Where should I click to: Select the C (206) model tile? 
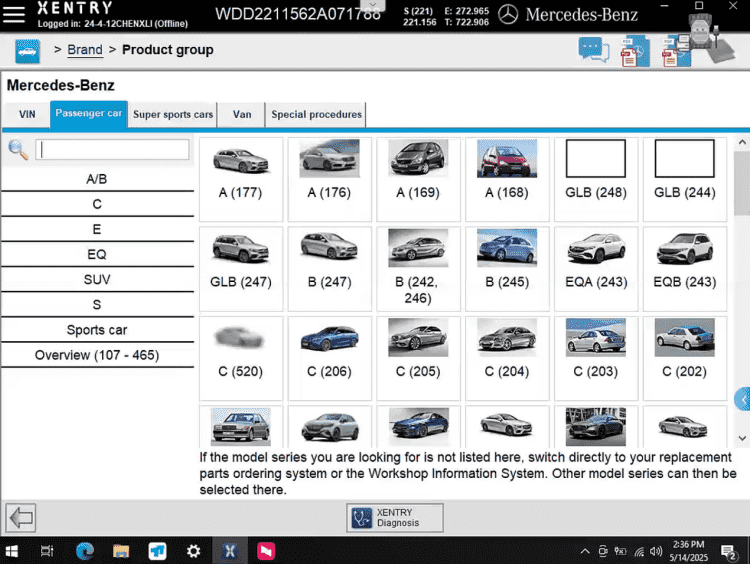330,359
